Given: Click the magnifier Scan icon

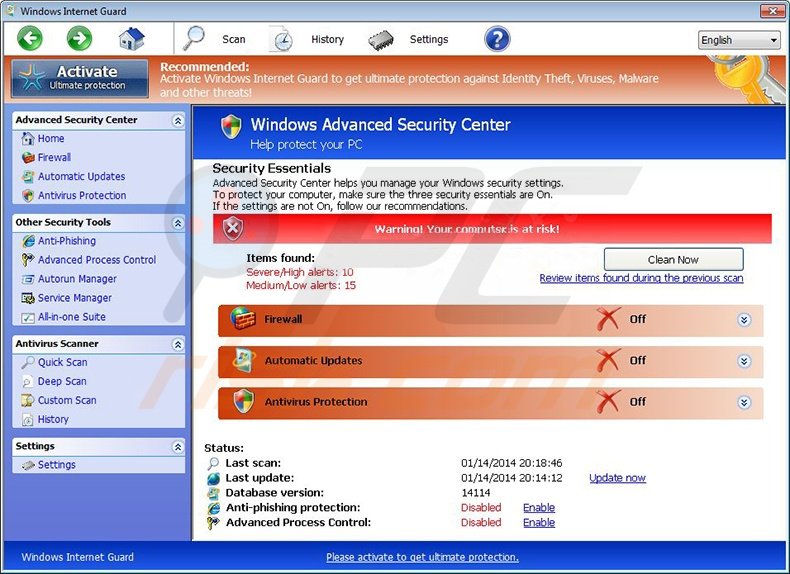Looking at the screenshot, I should click(x=194, y=38).
